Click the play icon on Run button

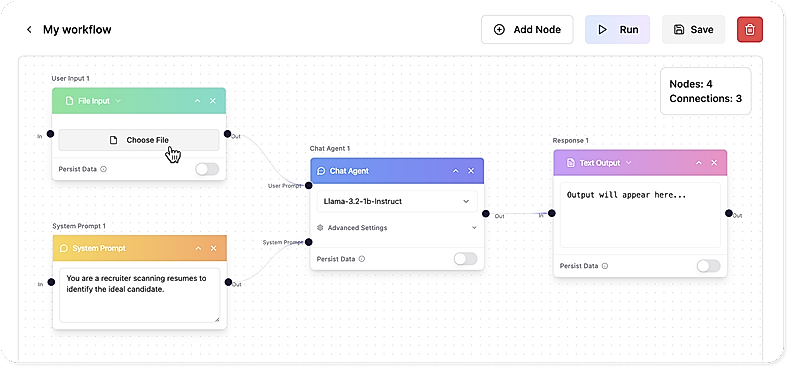pyautogui.click(x=602, y=30)
